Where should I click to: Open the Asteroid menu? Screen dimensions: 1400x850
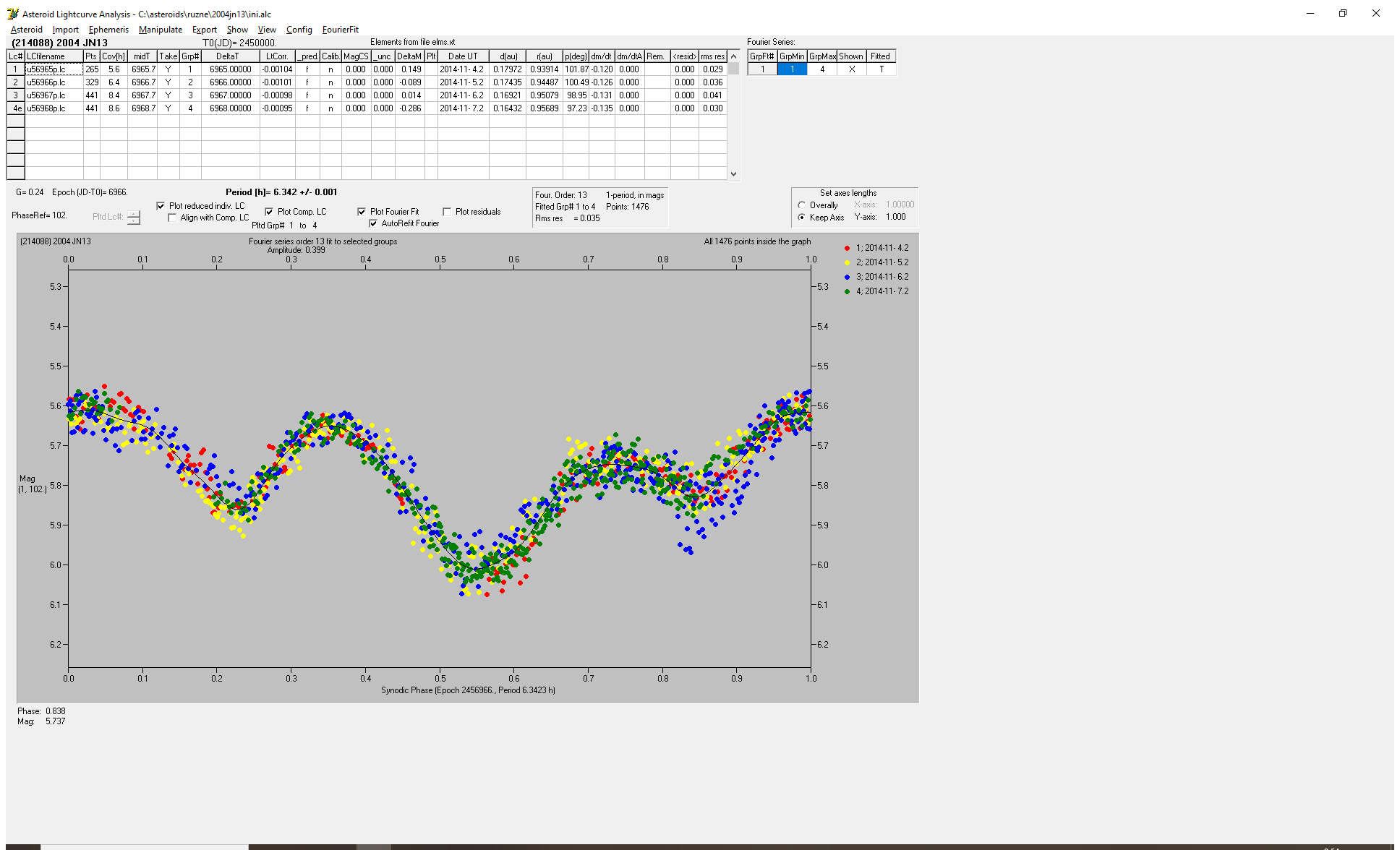pos(27,30)
